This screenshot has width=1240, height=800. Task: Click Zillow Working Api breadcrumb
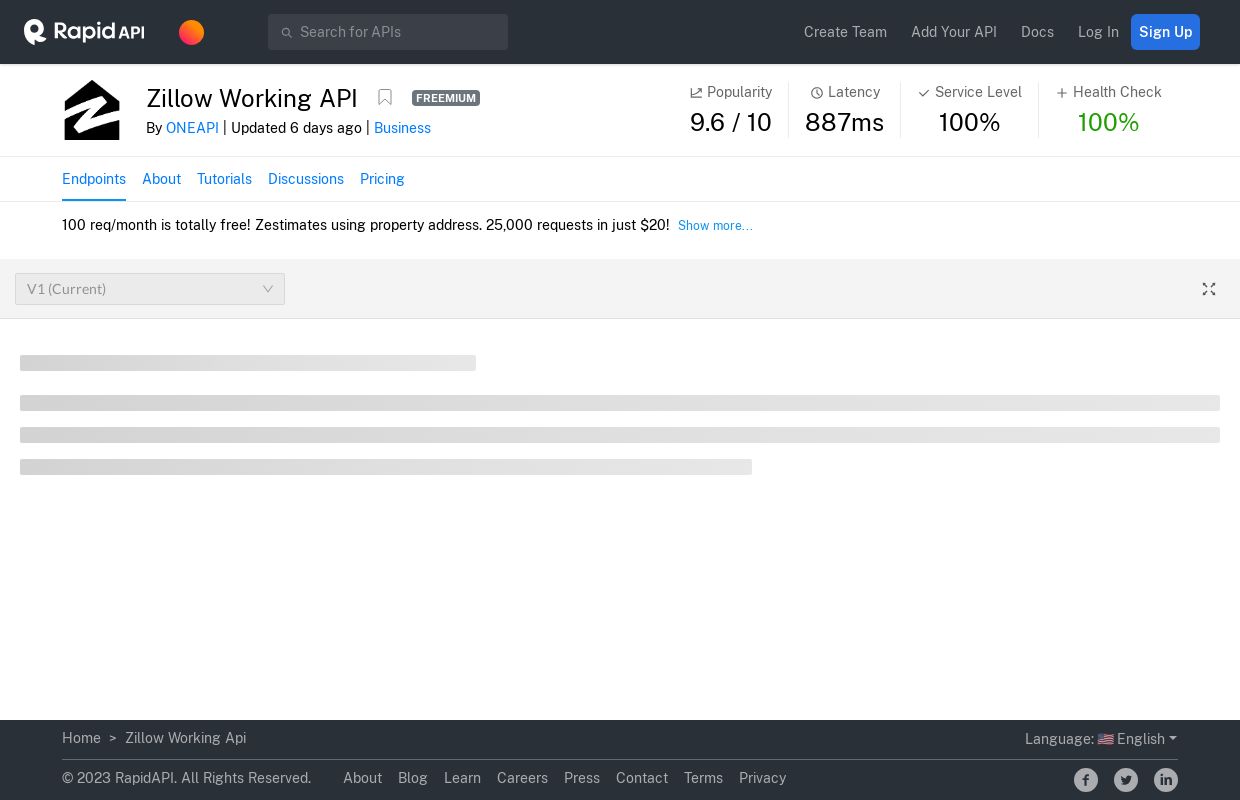coord(185,738)
